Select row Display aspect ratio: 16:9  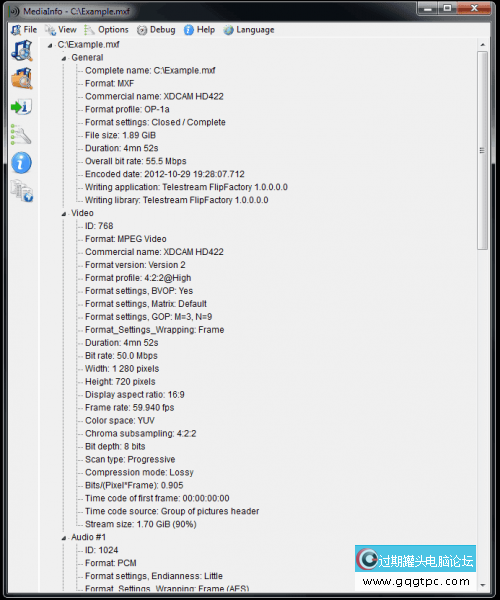point(135,395)
